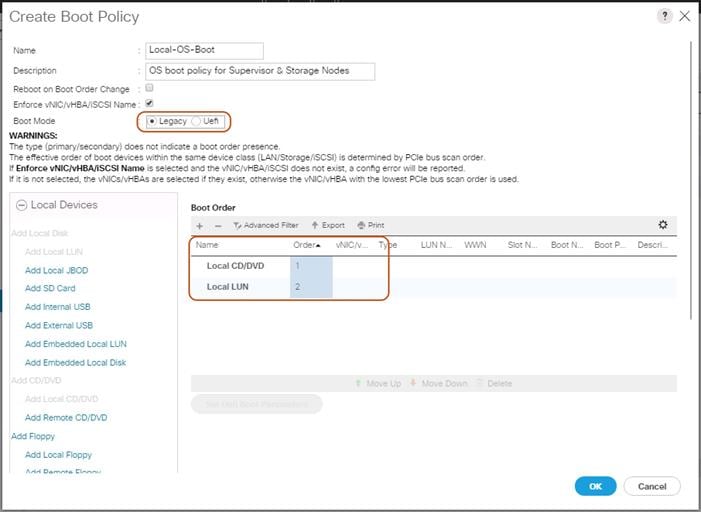The height and width of the screenshot is (512, 701).
Task: Click Add SD Card link
Action: pos(50,288)
